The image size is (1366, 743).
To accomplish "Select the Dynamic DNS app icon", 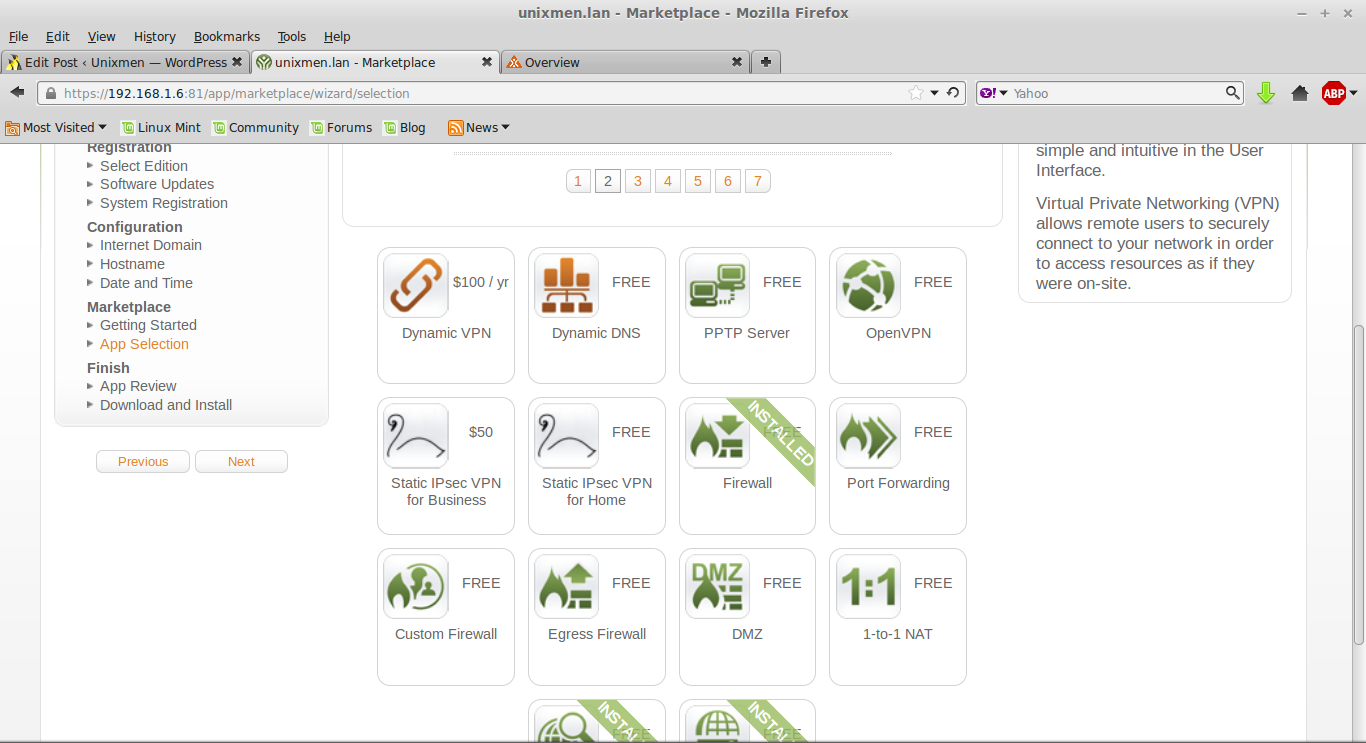I will coord(566,285).
